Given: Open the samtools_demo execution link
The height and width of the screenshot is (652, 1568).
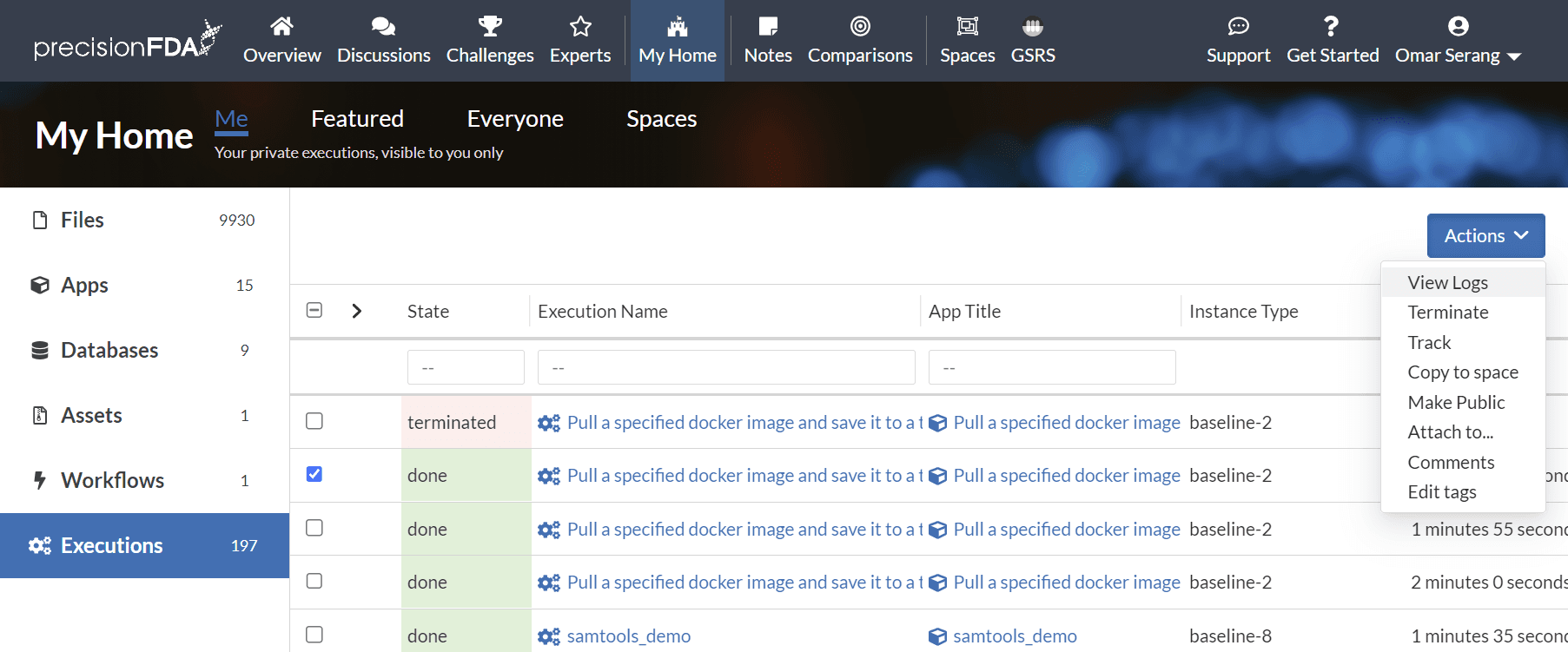Looking at the screenshot, I should 628,636.
